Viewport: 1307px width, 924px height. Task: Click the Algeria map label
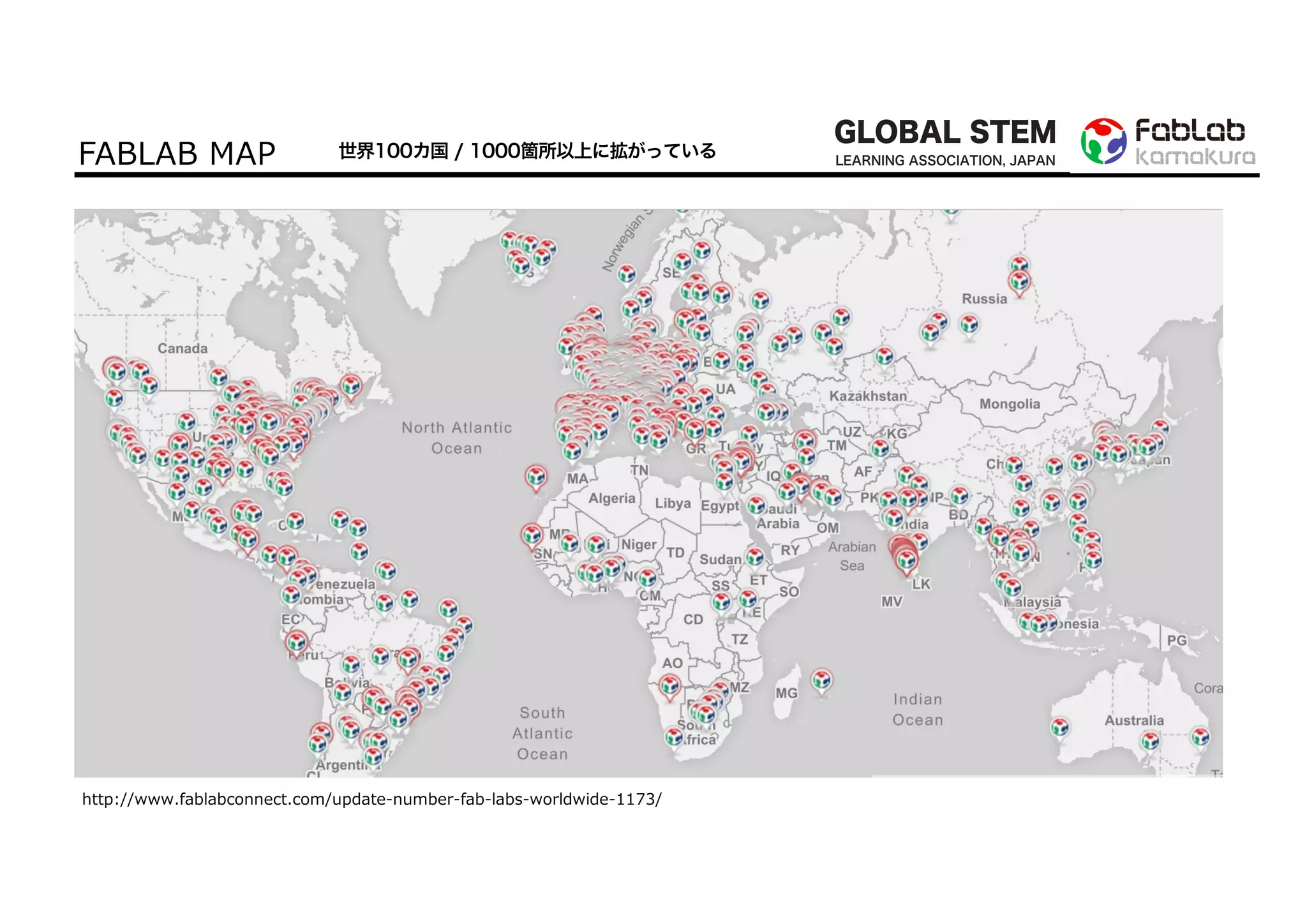612,498
